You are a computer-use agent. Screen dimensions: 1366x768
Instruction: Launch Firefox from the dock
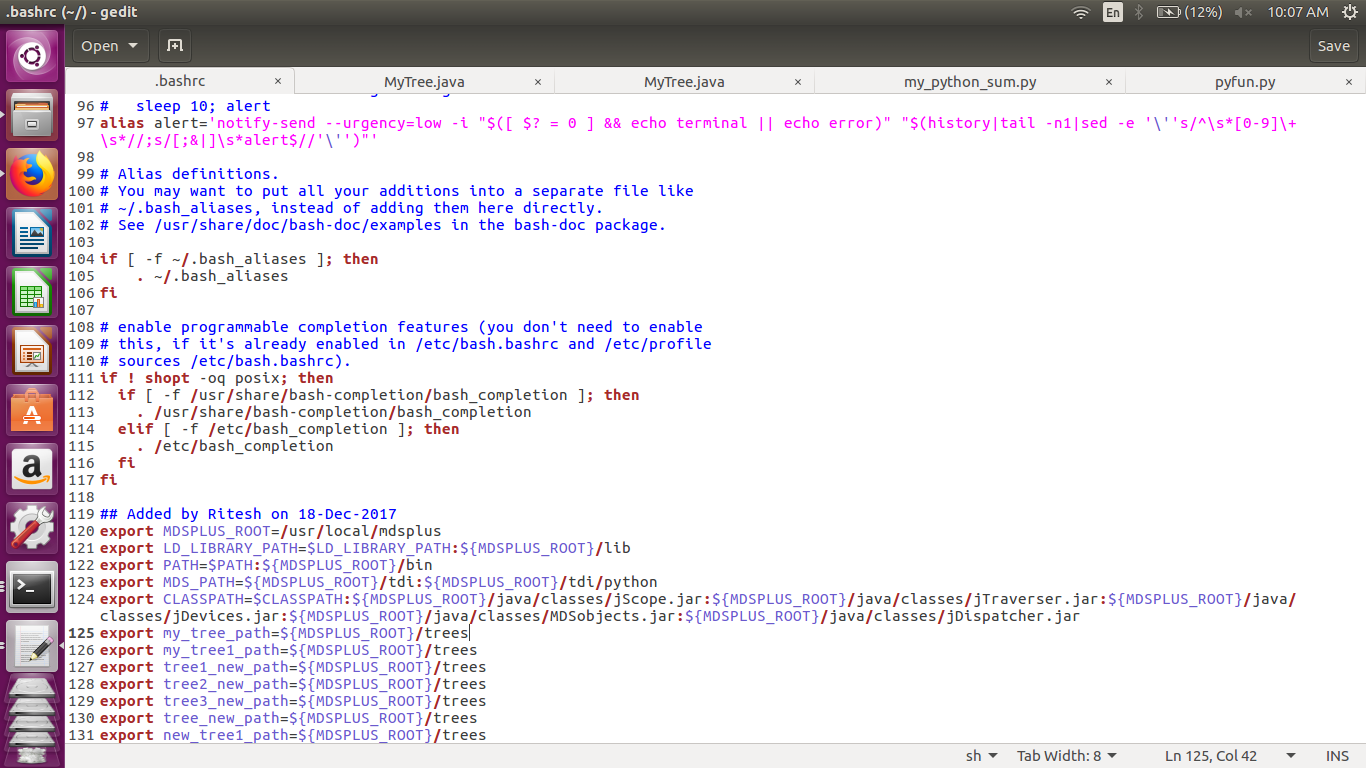point(32,176)
